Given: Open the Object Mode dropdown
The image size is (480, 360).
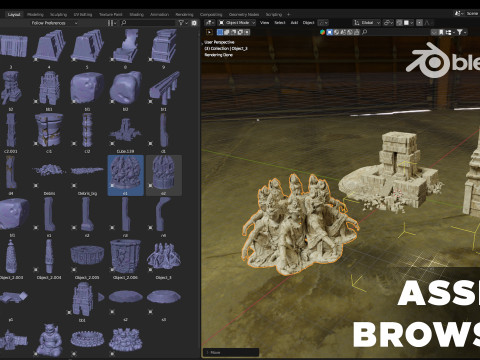Looking at the screenshot, I should 237,23.
